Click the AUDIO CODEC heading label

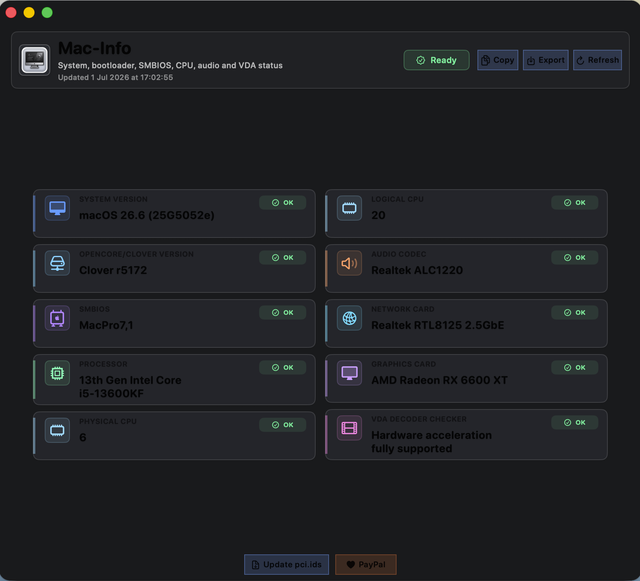pyautogui.click(x=399, y=254)
